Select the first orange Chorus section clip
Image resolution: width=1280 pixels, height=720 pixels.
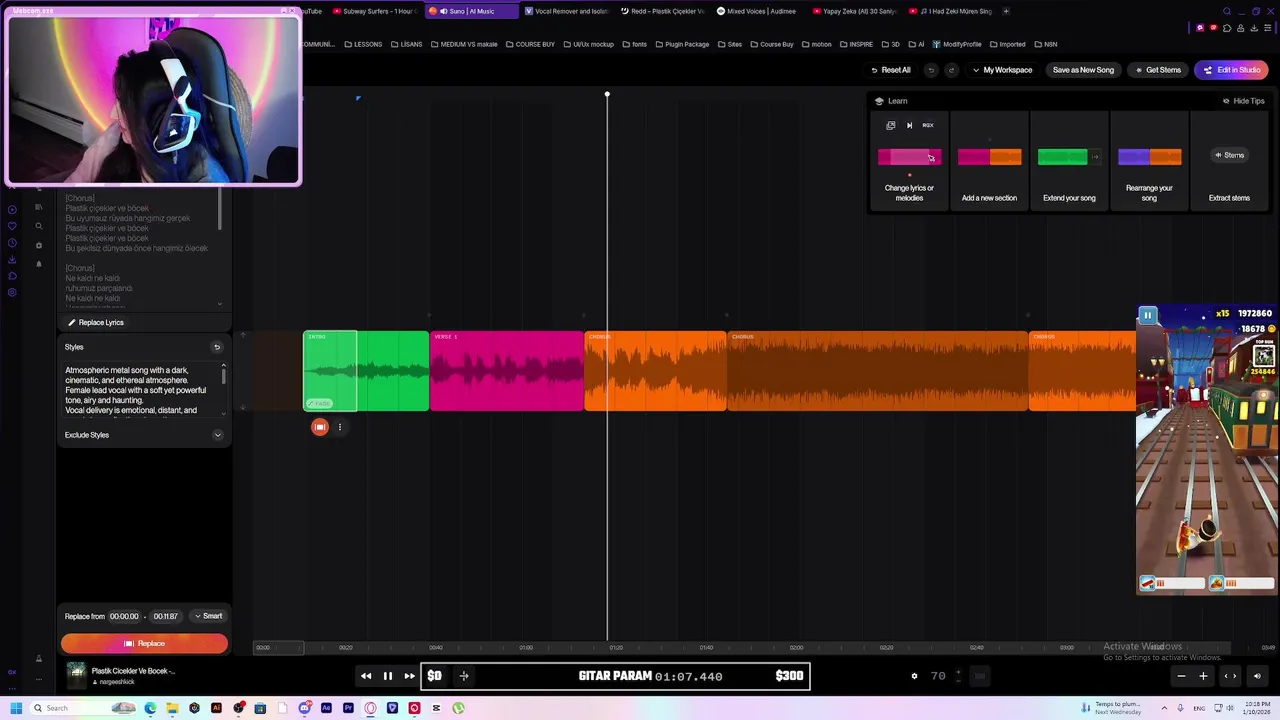coord(655,370)
